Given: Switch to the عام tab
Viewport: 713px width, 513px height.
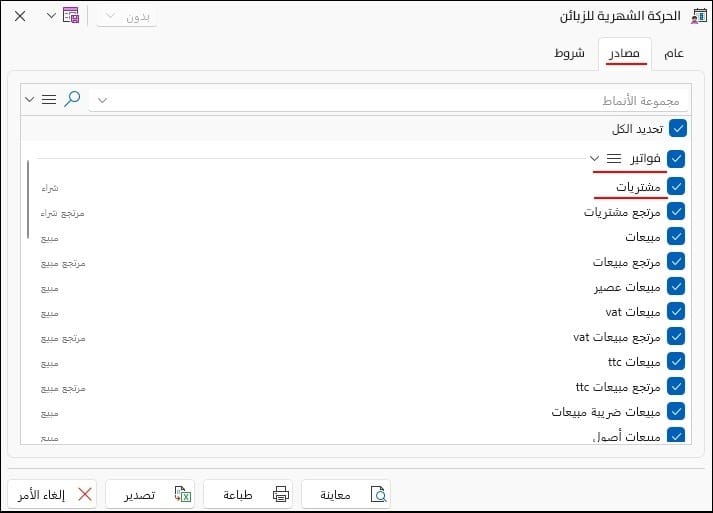Looking at the screenshot, I should coord(673,54).
